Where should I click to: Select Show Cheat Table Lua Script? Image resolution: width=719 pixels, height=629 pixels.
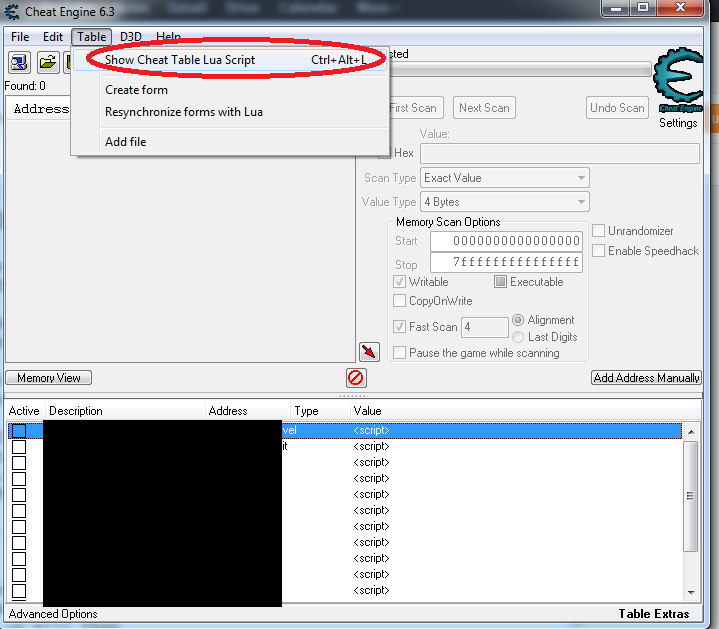pos(229,60)
